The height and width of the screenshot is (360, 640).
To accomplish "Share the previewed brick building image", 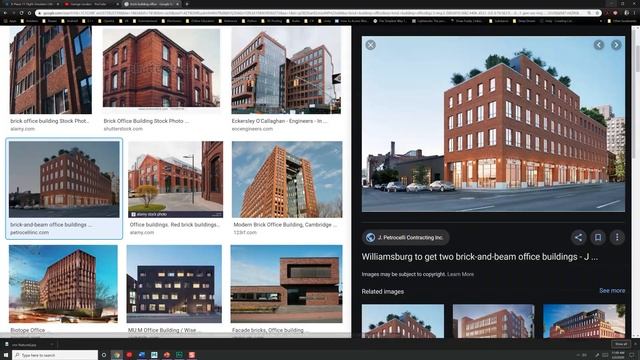I will pyautogui.click(x=578, y=237).
